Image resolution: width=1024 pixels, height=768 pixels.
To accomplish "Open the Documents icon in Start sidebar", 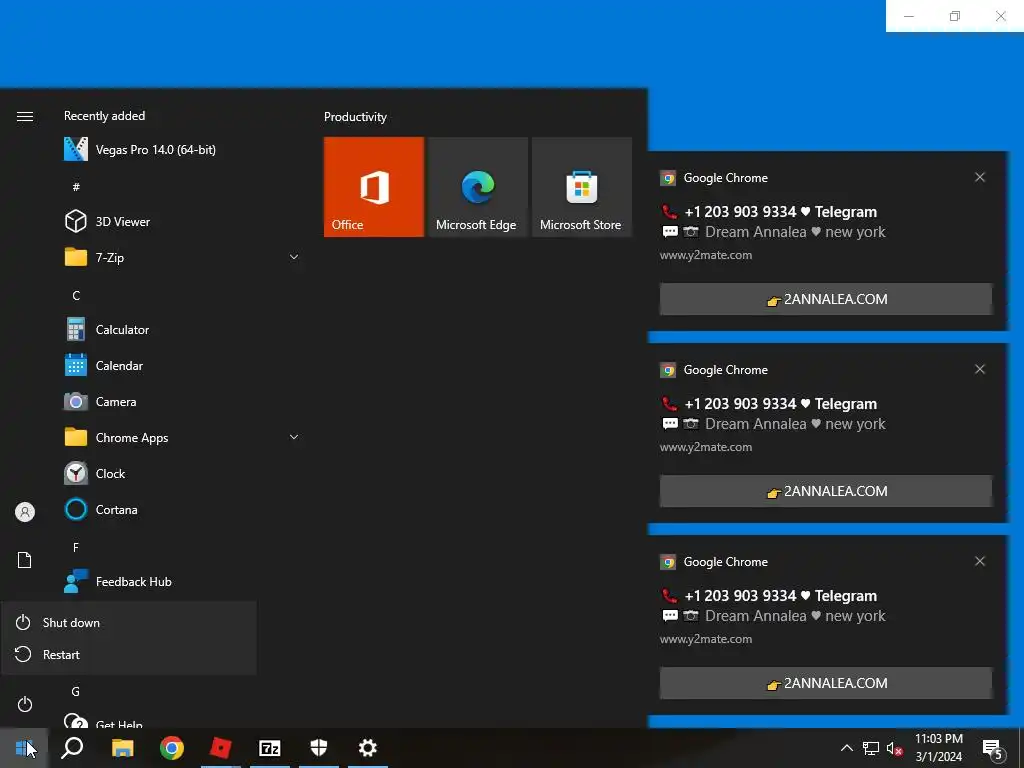I will (x=25, y=560).
